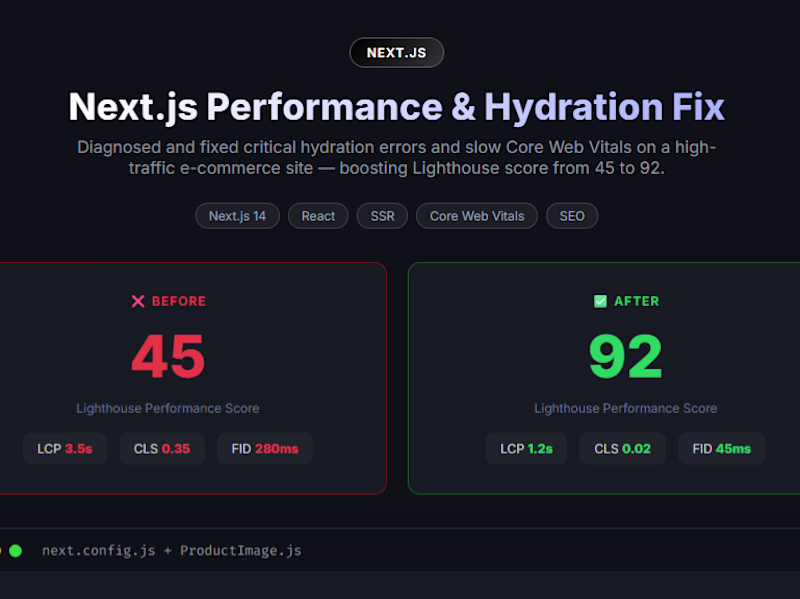Click the BEFORE label
This screenshot has width=800, height=599.
pos(179,301)
